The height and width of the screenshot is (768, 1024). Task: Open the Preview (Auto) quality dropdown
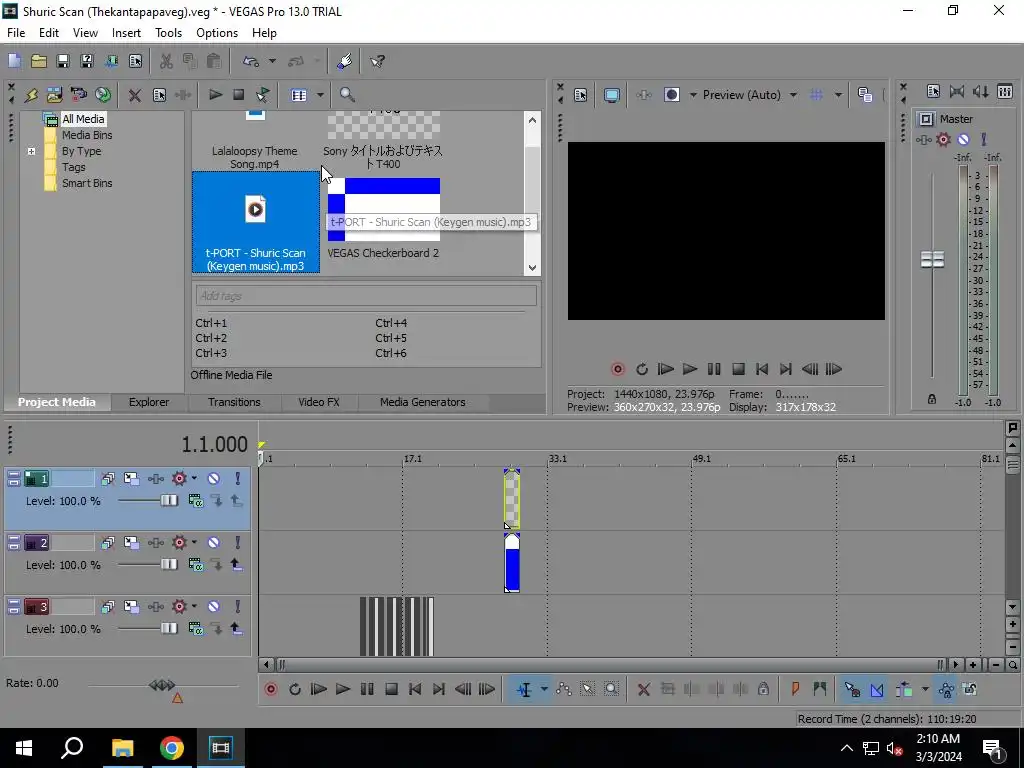pos(793,95)
